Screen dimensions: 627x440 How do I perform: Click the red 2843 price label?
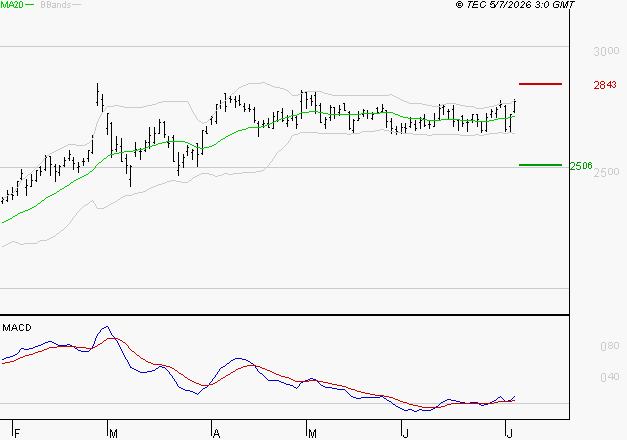[x=605, y=85]
